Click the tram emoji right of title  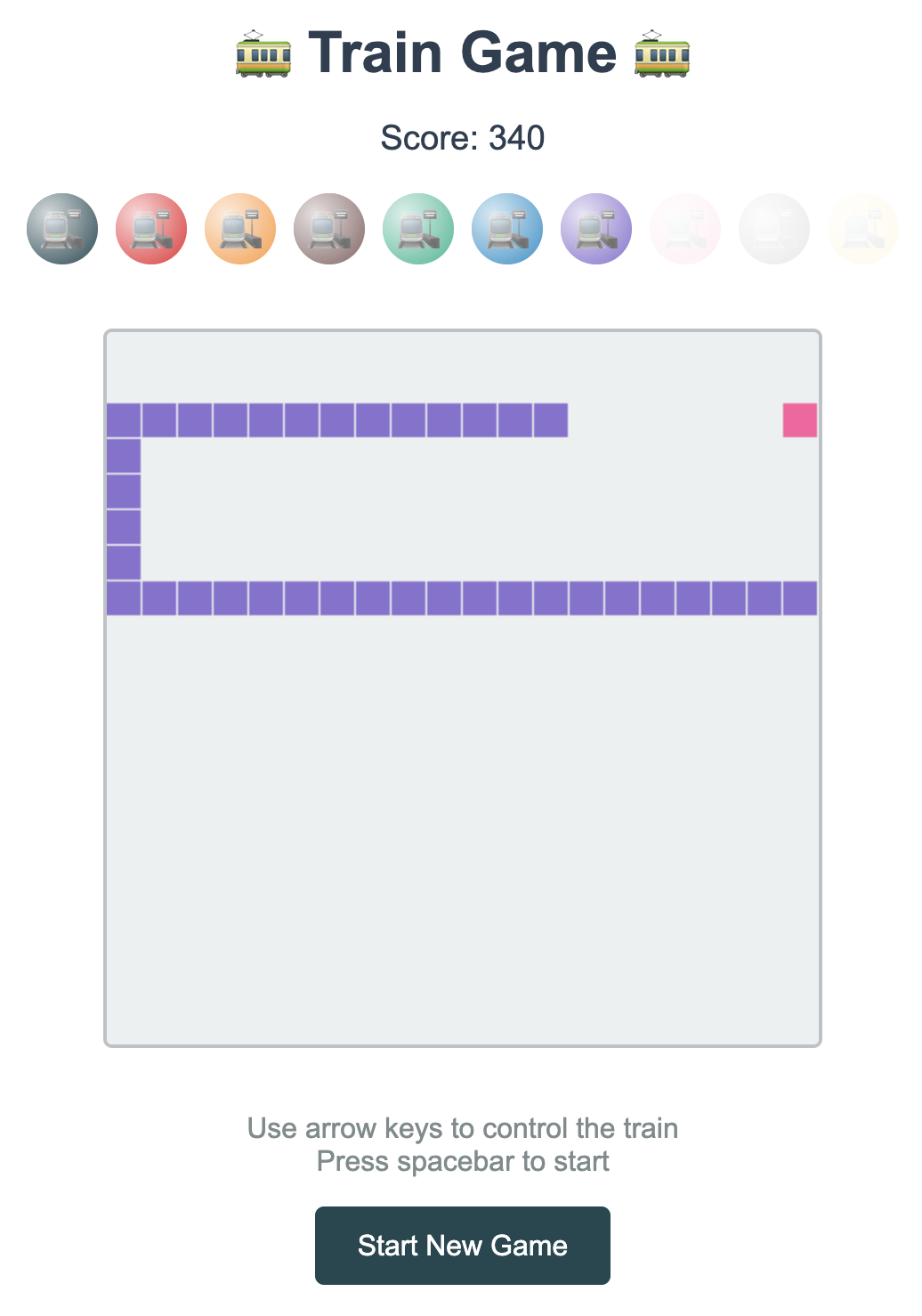pos(662,53)
